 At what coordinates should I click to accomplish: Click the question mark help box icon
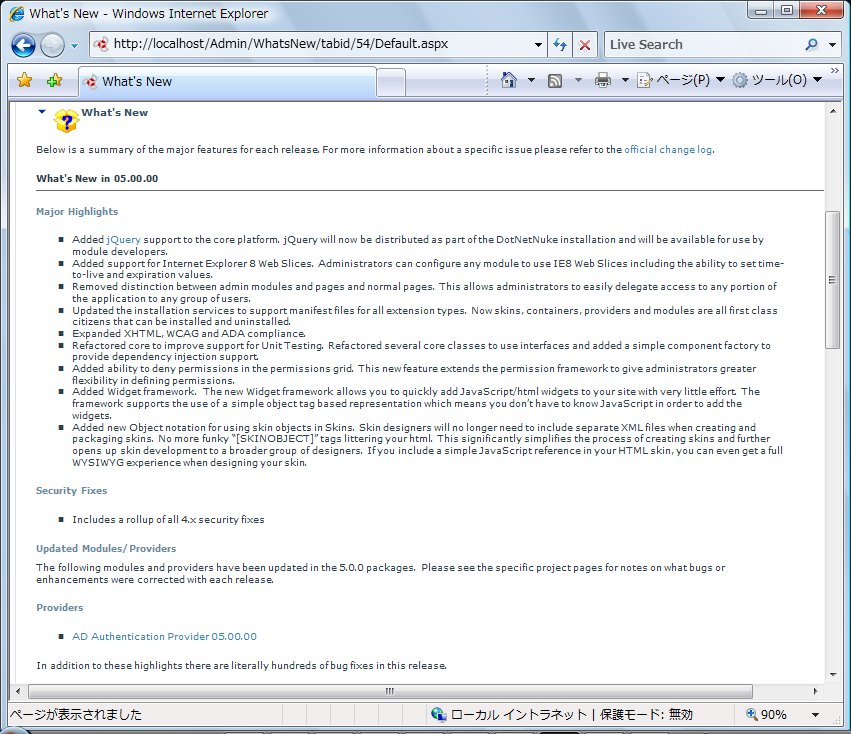(66, 120)
